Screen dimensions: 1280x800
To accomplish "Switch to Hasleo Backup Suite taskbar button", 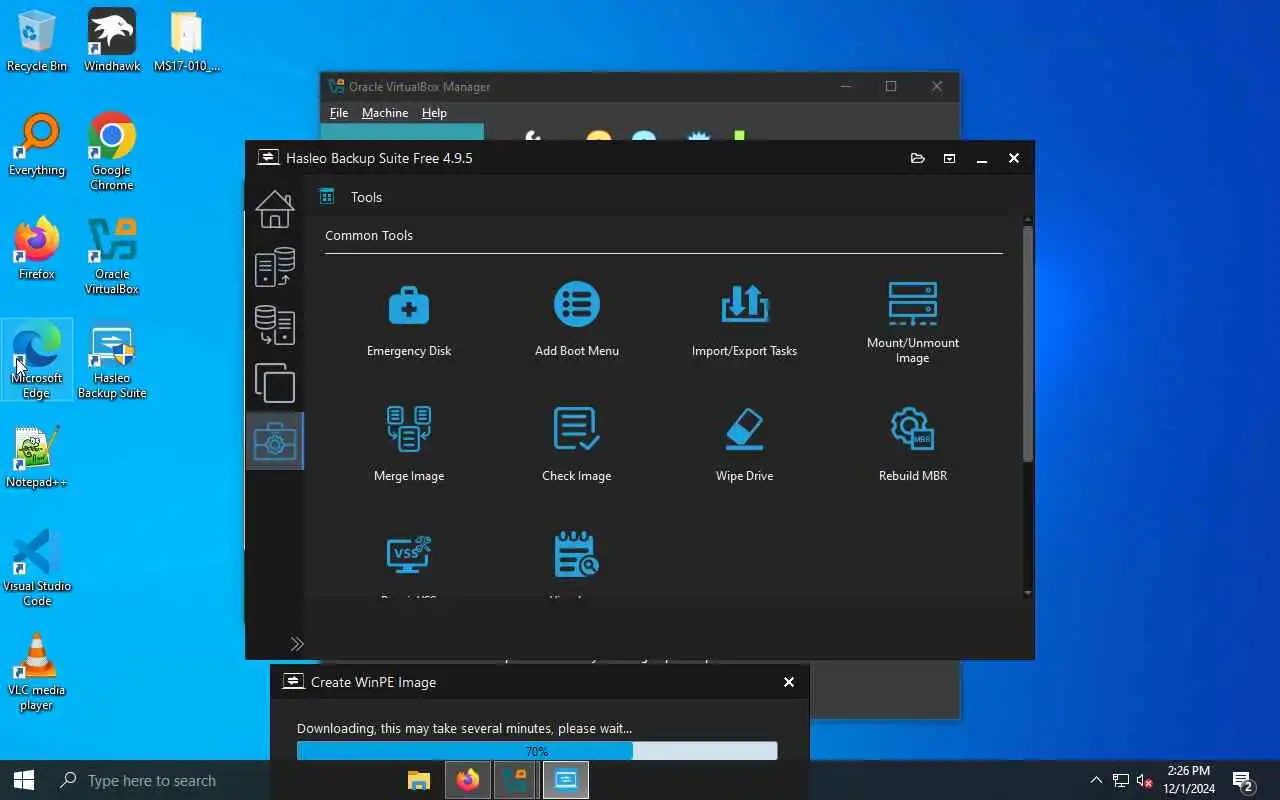I will coord(565,780).
